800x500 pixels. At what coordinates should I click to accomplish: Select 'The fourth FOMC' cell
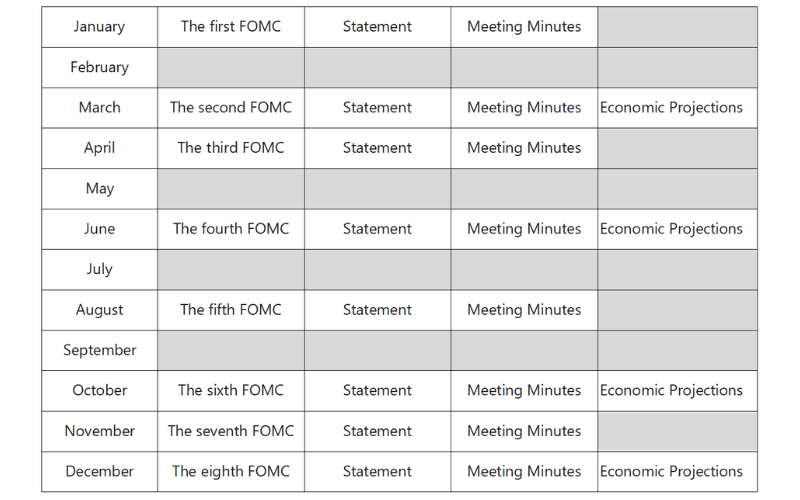(231, 229)
